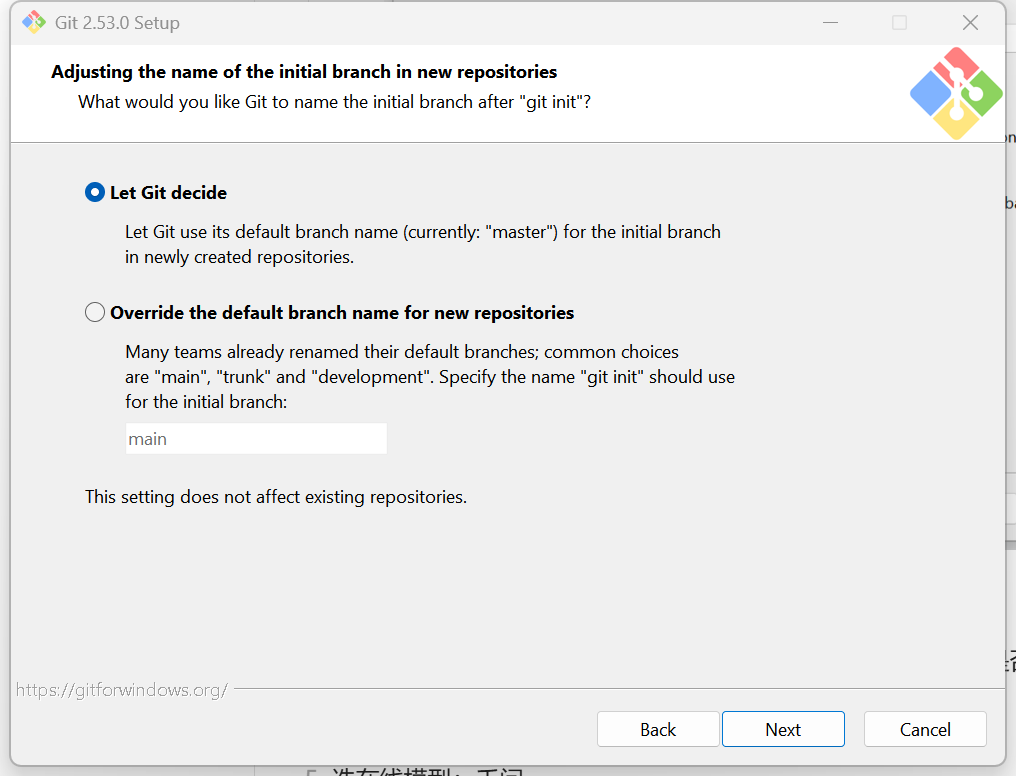Screen dimensions: 1016x776
Task: Click the large Git logo in header
Action: pyautogui.click(x=956, y=93)
